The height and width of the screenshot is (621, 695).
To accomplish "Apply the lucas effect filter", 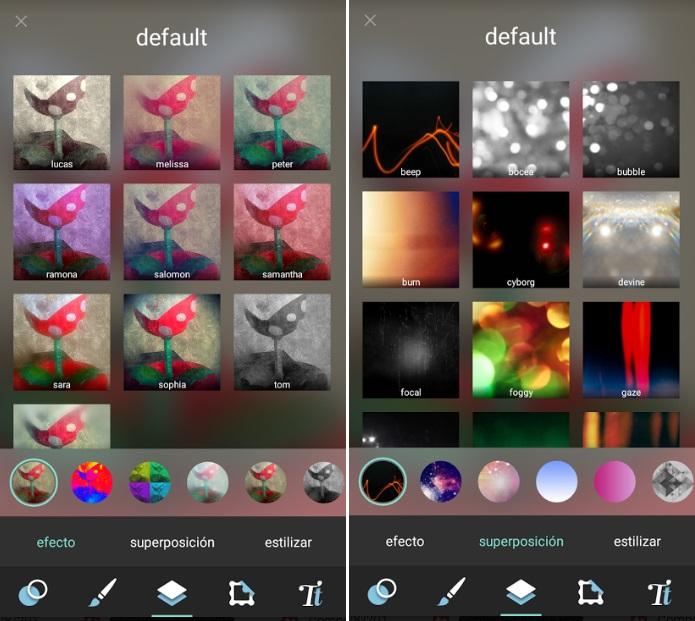I will (62, 122).
